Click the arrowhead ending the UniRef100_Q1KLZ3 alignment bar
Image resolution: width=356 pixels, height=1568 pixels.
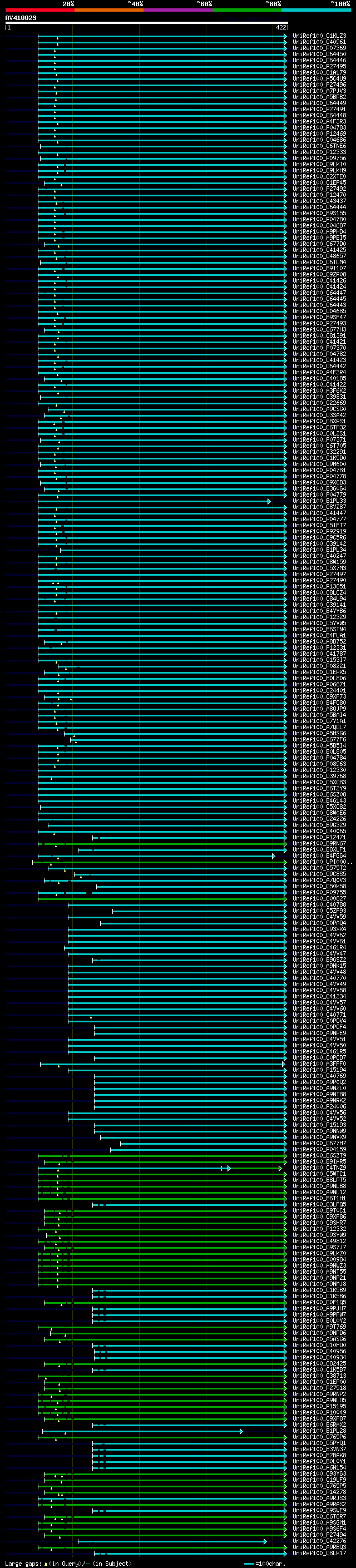click(285, 37)
